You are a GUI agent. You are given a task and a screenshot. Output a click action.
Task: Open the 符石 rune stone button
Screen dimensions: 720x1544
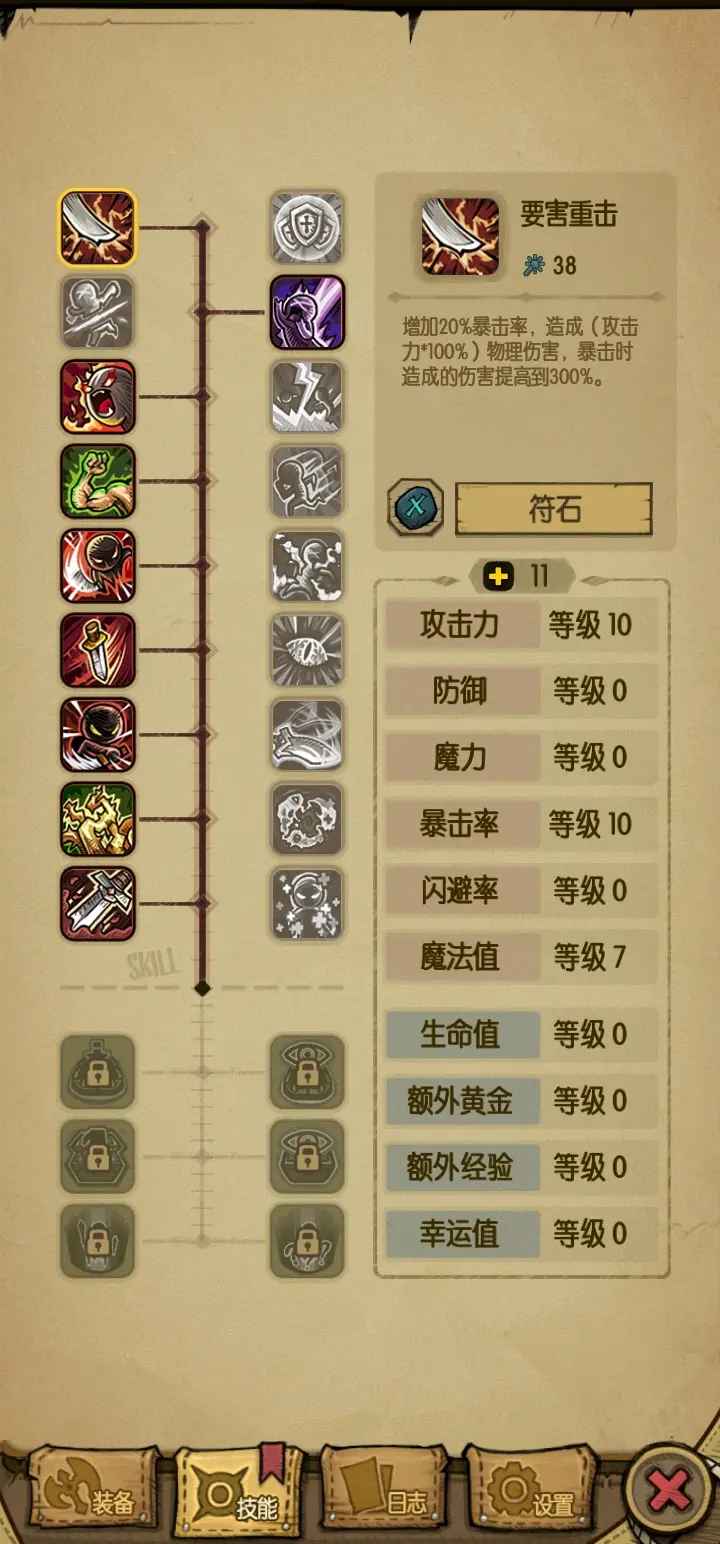tap(554, 509)
